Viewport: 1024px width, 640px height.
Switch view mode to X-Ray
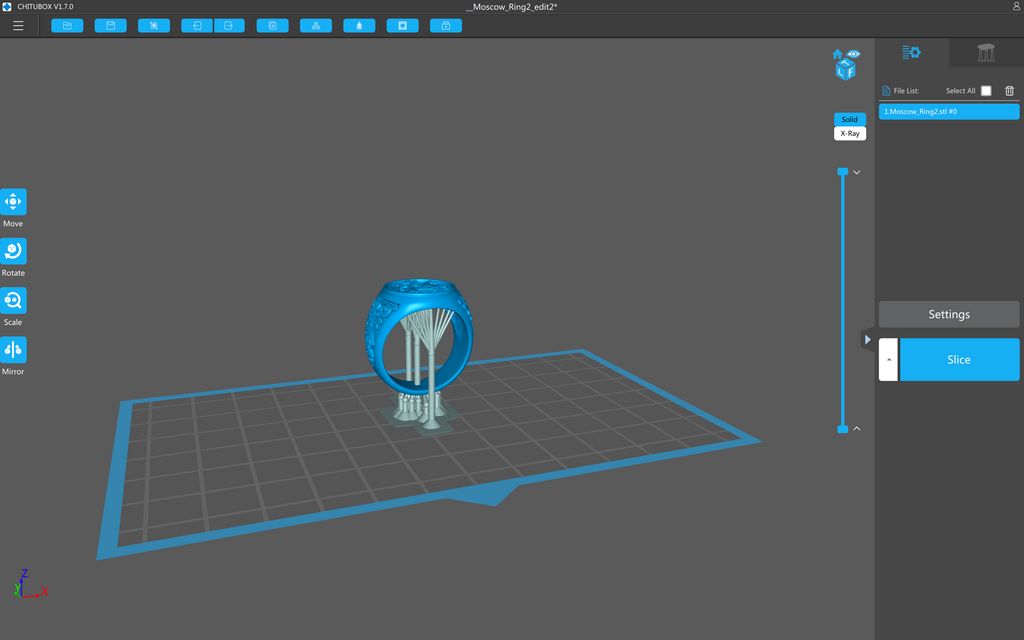point(850,133)
